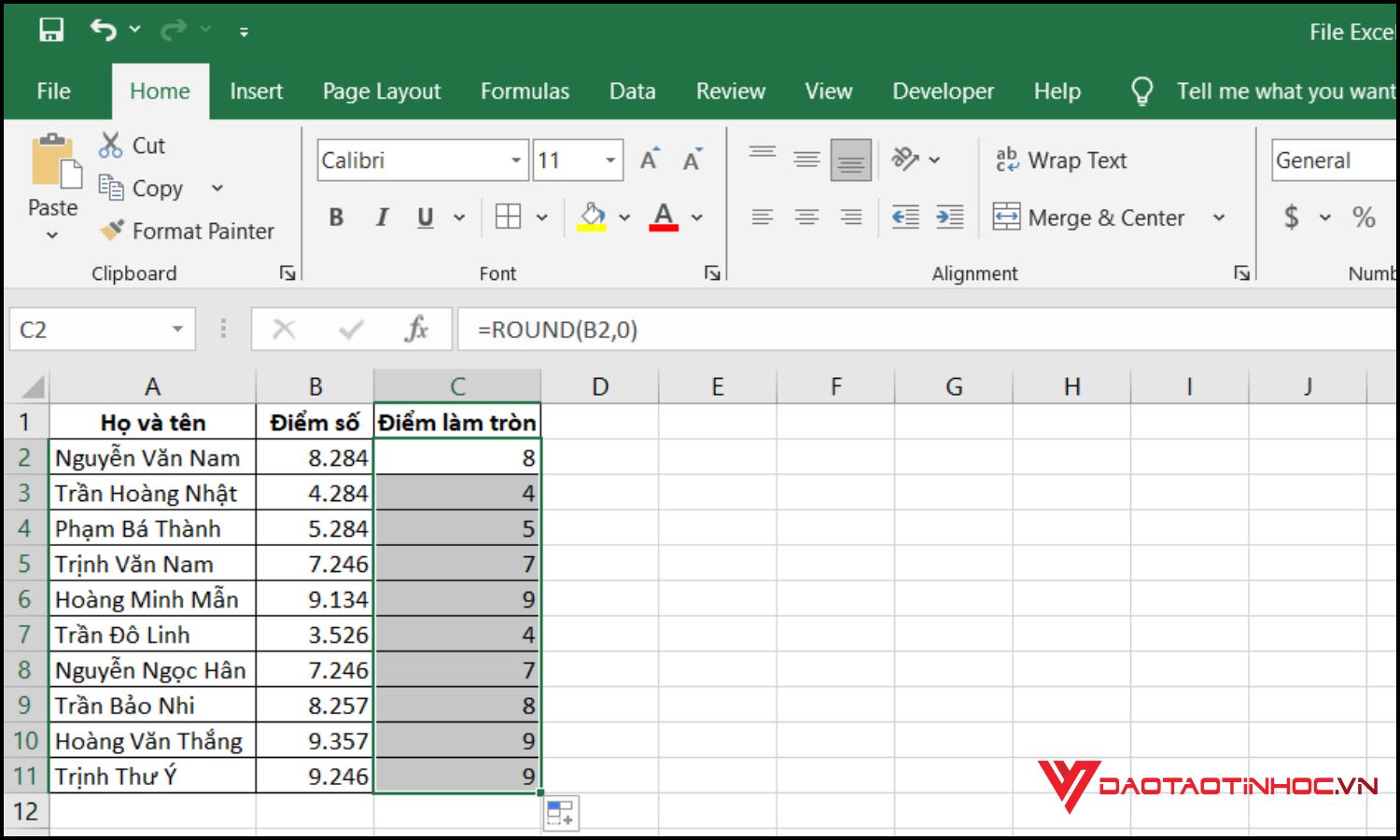Screen dimensions: 1400x840
Task: Open the Merge & Center dropdown arrow
Action: (x=1219, y=217)
